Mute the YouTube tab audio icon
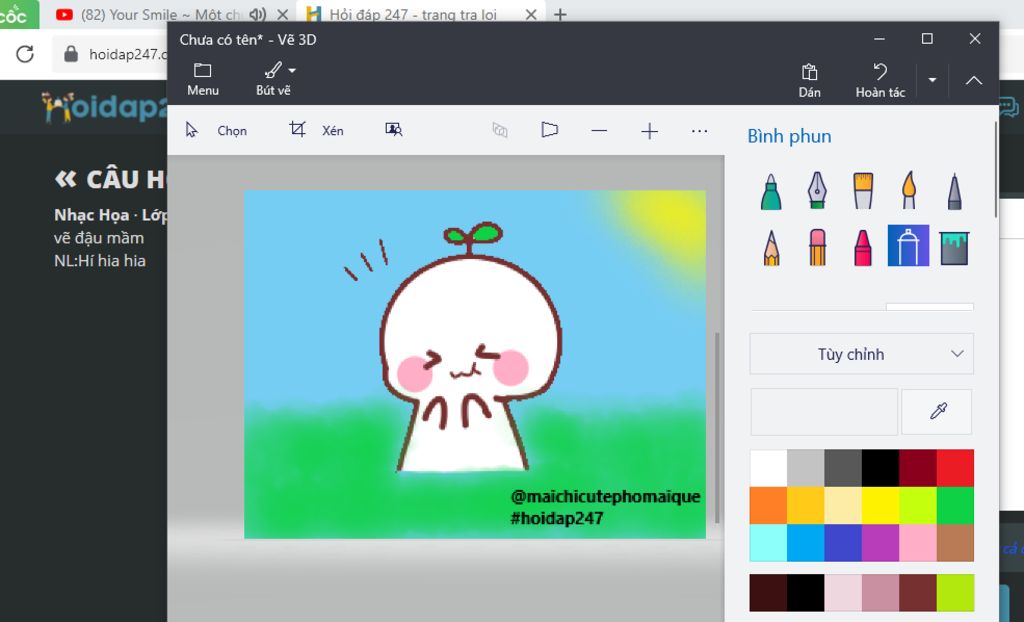The width and height of the screenshot is (1024, 622). point(258,14)
